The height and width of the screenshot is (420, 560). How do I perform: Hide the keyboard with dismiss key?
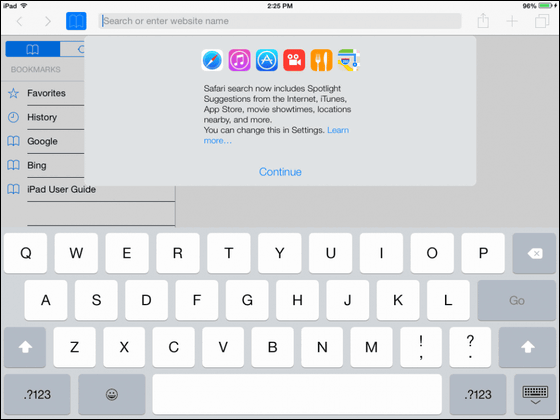click(535, 394)
